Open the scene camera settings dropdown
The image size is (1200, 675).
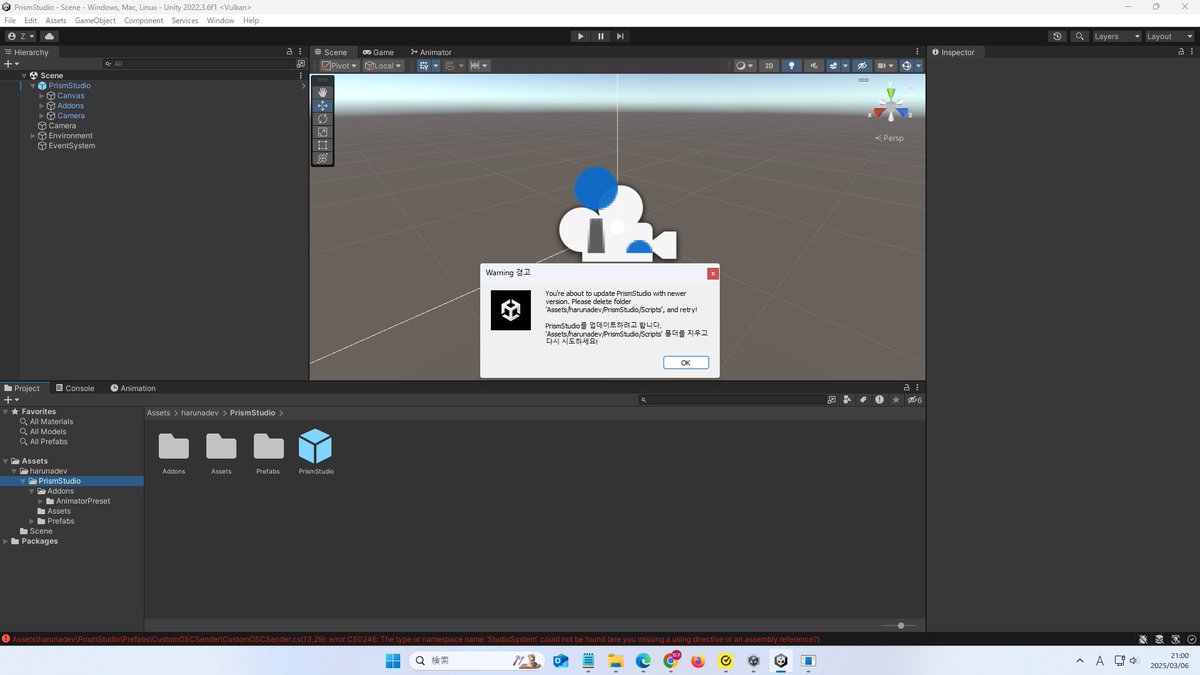(886, 65)
